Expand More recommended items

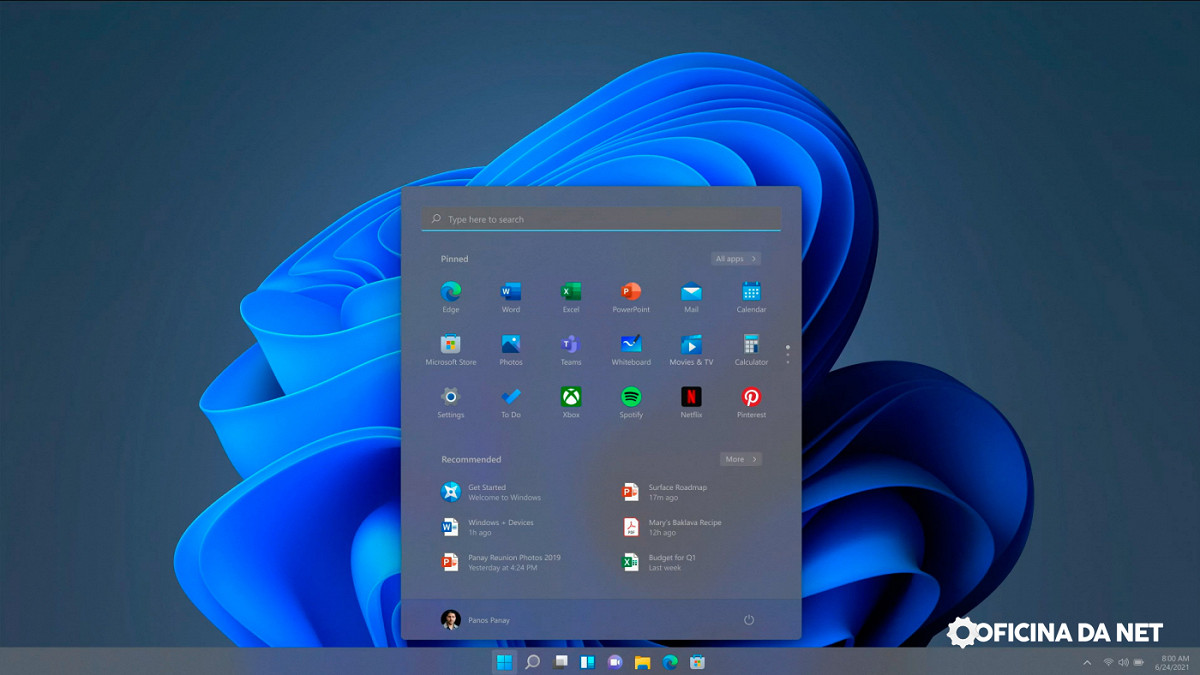pyautogui.click(x=740, y=459)
